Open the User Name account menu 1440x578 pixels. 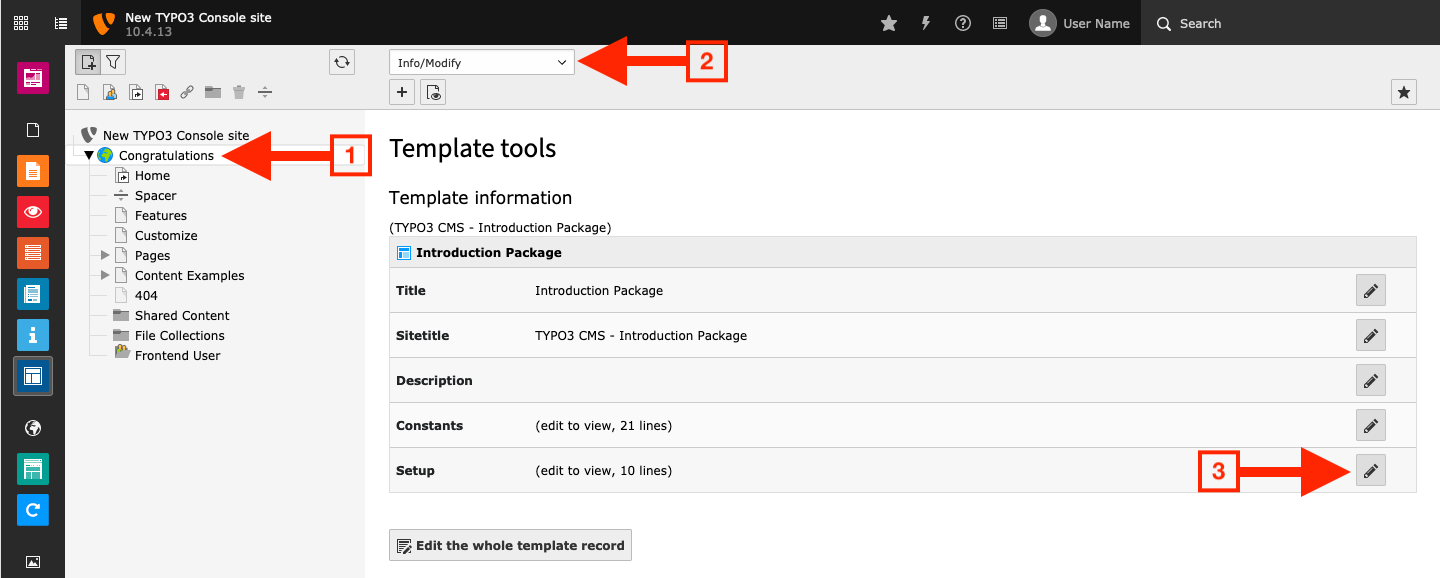coord(1080,23)
